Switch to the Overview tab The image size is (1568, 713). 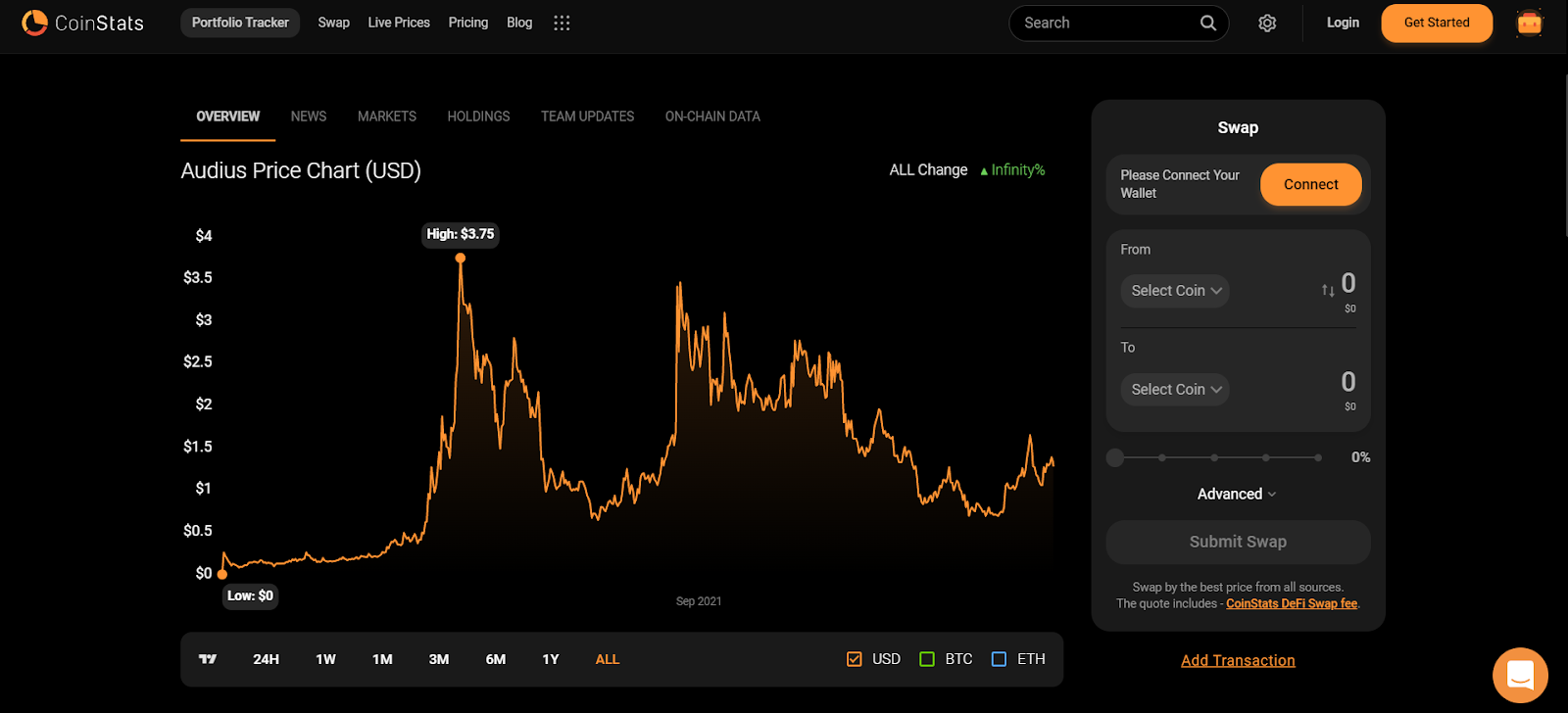[228, 117]
